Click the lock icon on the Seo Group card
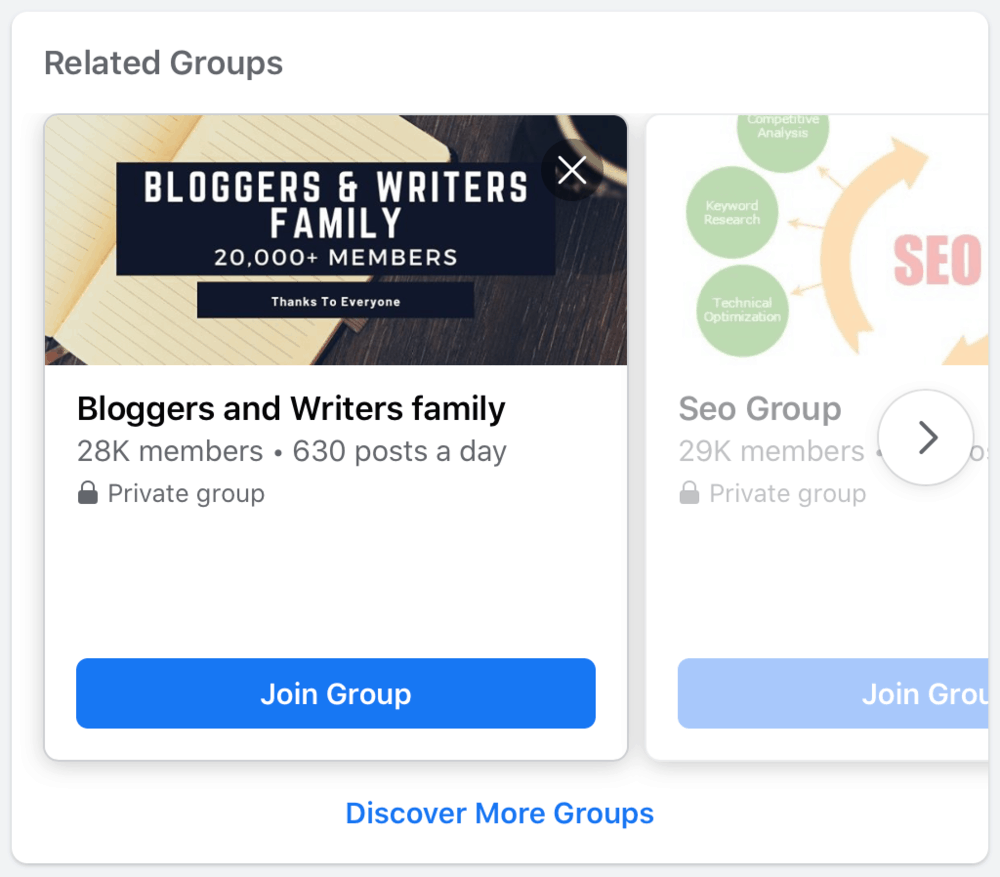The height and width of the screenshot is (877, 1000). point(689,492)
